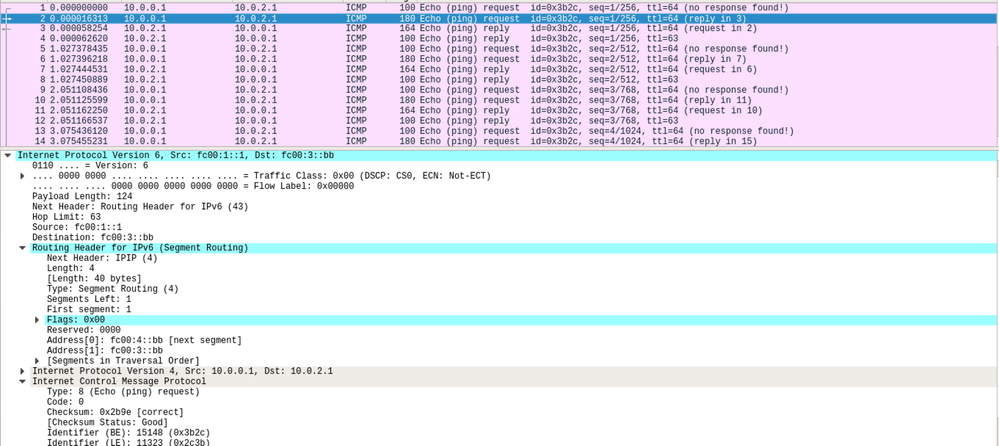Select packet 13 at time 3.075436120
This screenshot has width=999, height=446.
pyautogui.click(x=500, y=131)
